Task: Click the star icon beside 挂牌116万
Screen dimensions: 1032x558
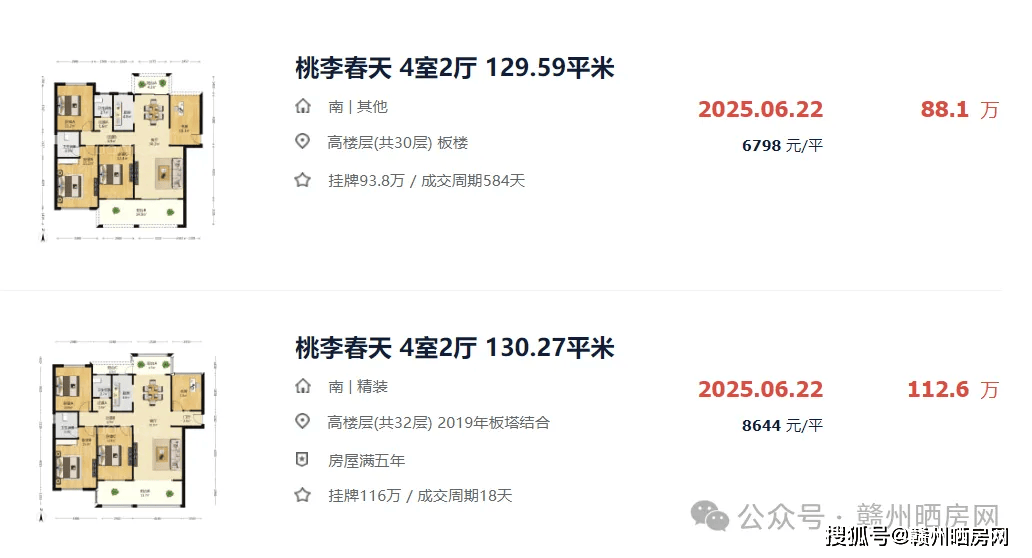Action: pos(302,495)
